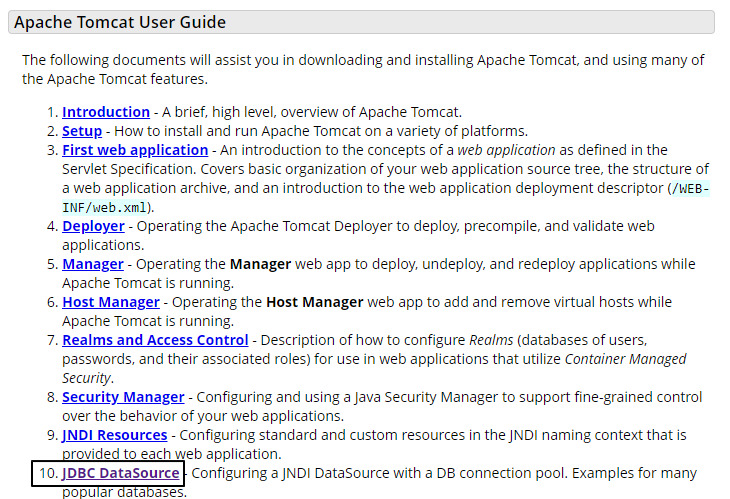Click 'A brief, high level, overview' description
730x499 pixels.
pyautogui.click(x=311, y=112)
